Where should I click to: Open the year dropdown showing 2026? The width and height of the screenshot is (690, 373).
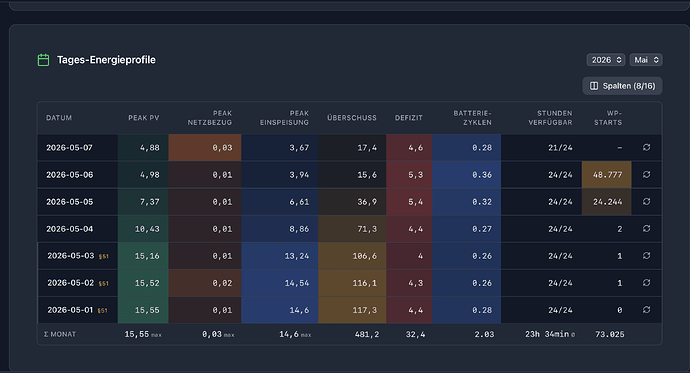click(606, 60)
